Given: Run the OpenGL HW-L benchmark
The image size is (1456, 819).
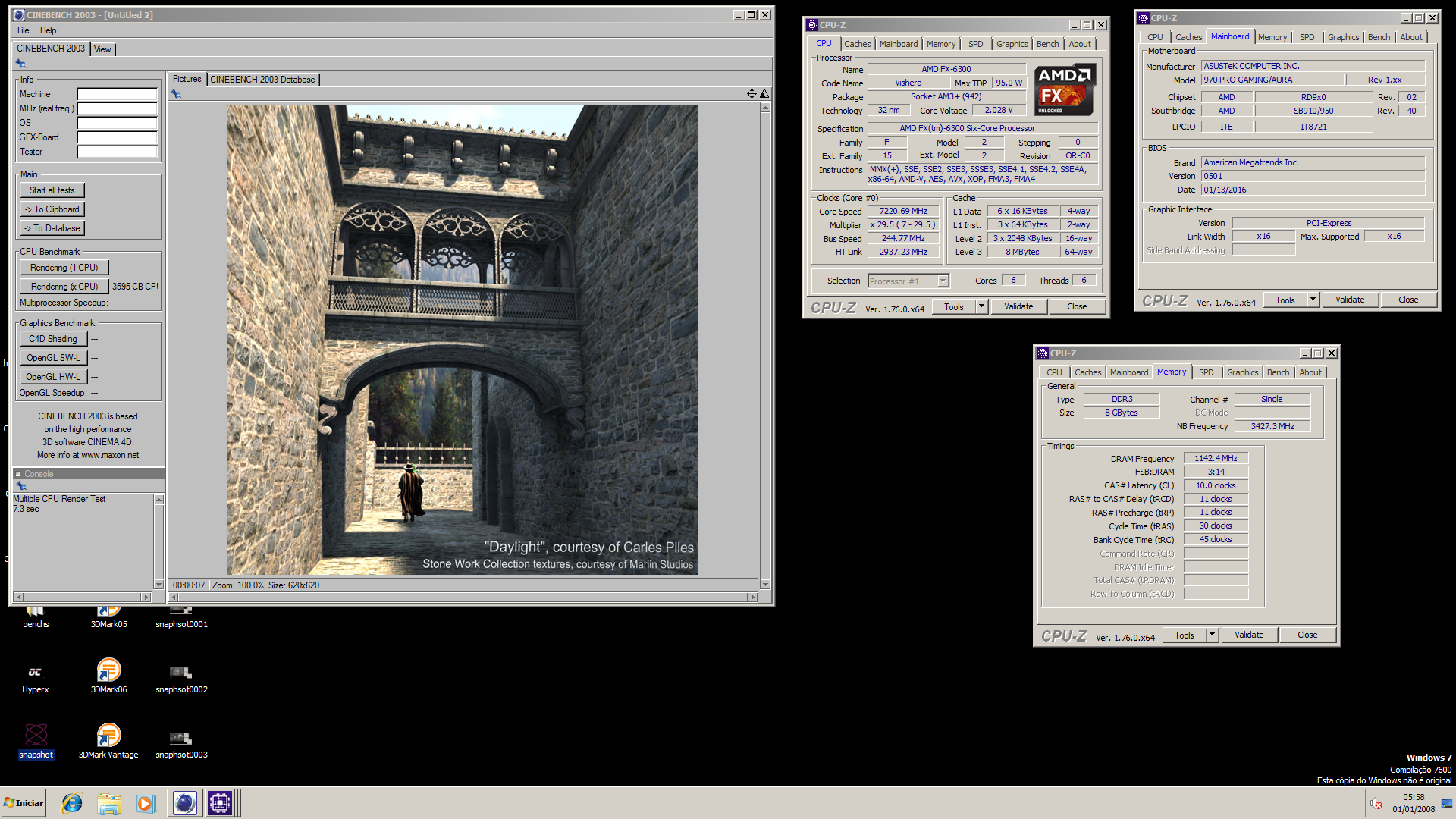Looking at the screenshot, I should [54, 377].
